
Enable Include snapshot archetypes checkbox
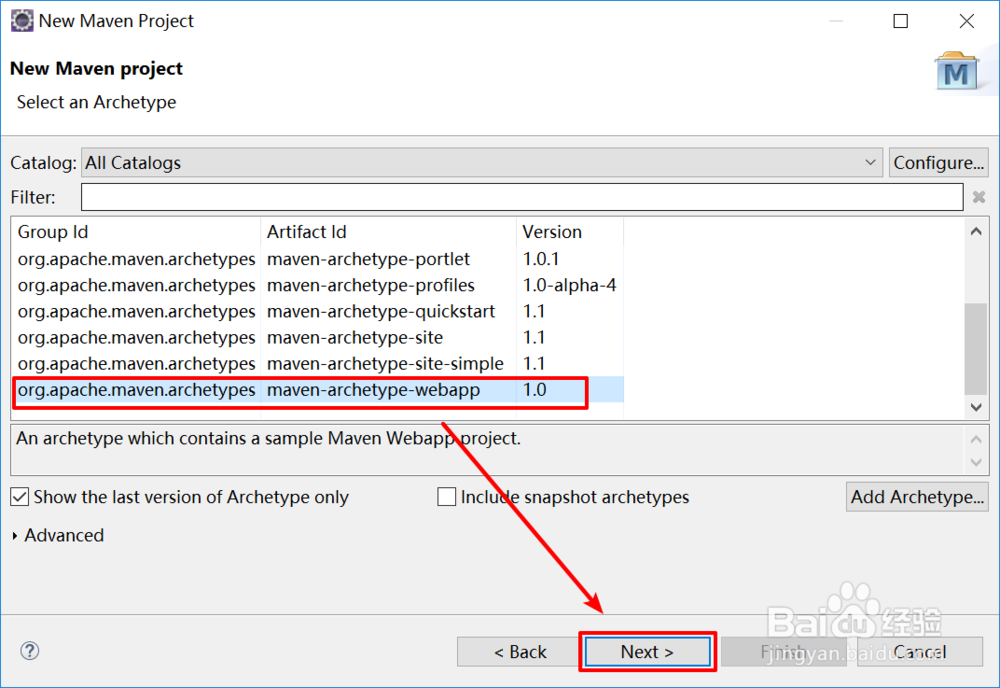[446, 497]
